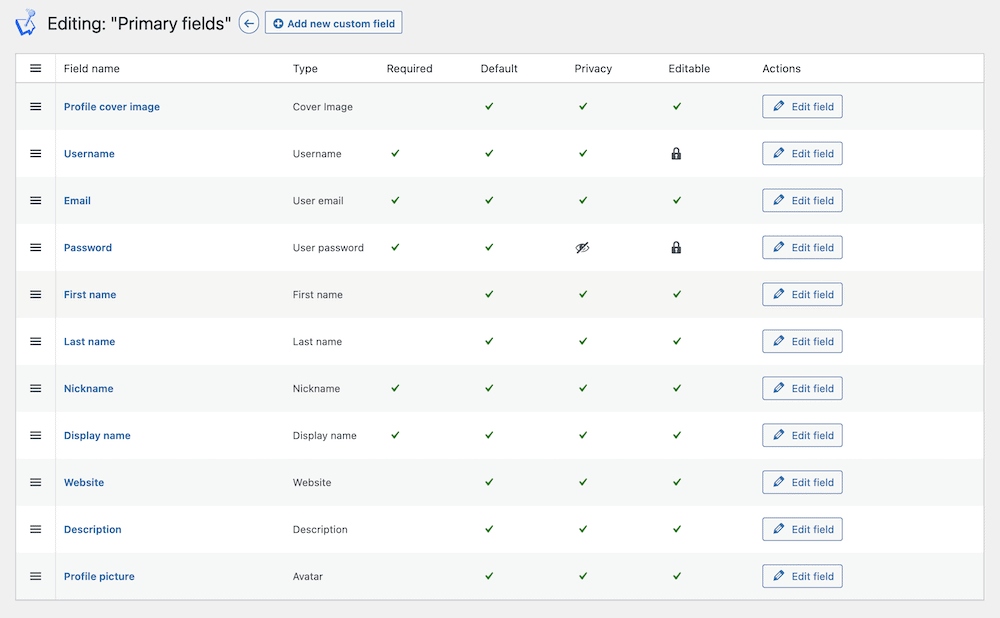Click the Required checkmark in Username row
This screenshot has width=1000, height=618.
click(395, 153)
